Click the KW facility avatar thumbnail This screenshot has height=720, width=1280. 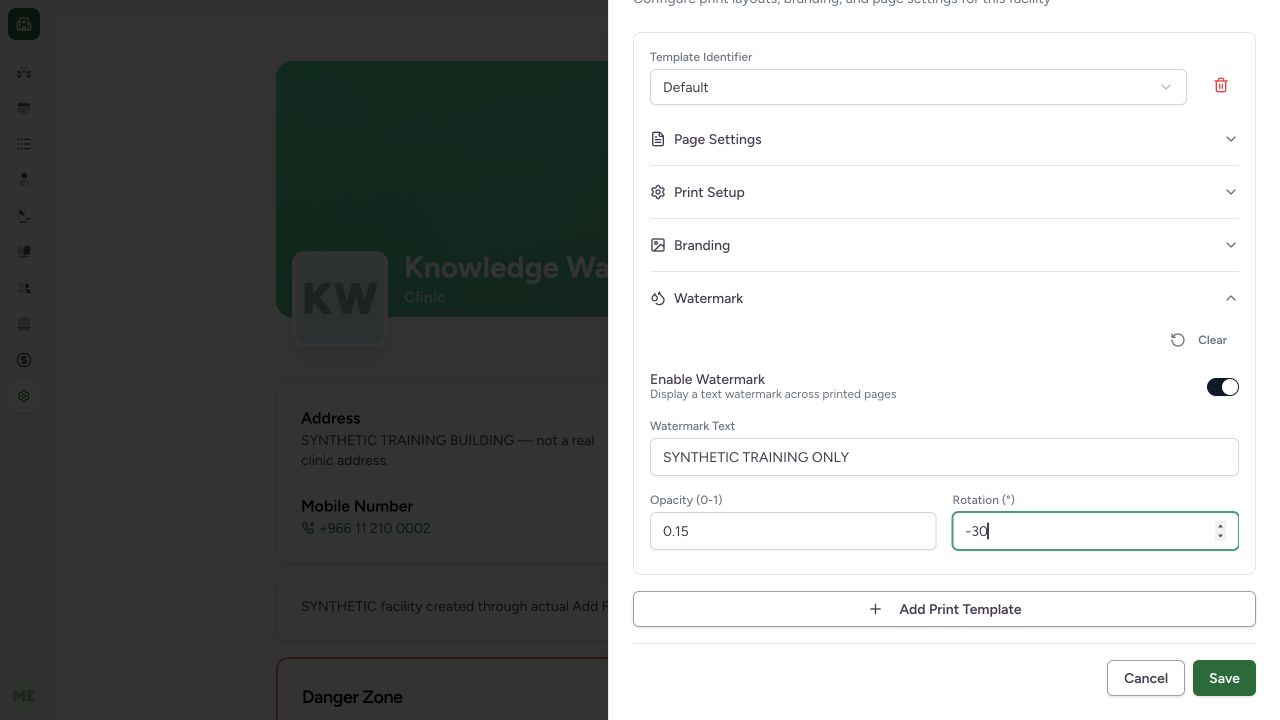pyautogui.click(x=340, y=299)
